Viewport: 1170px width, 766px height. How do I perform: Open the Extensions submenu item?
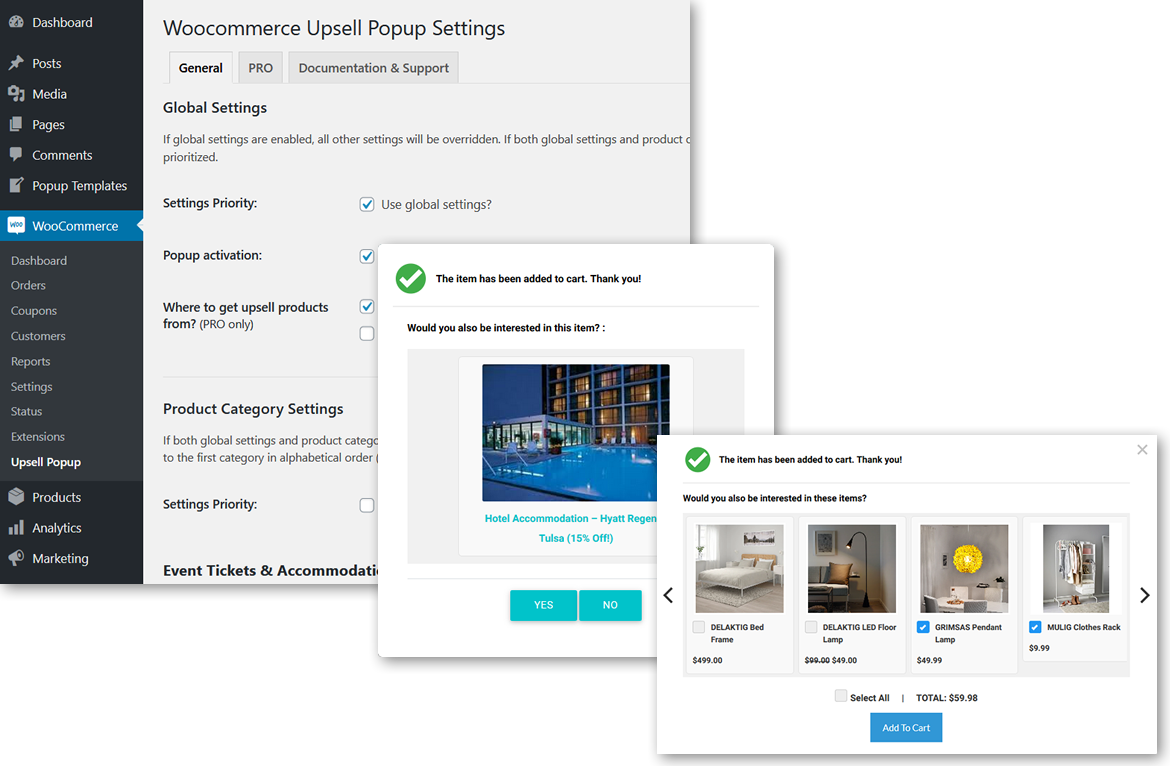coord(37,436)
